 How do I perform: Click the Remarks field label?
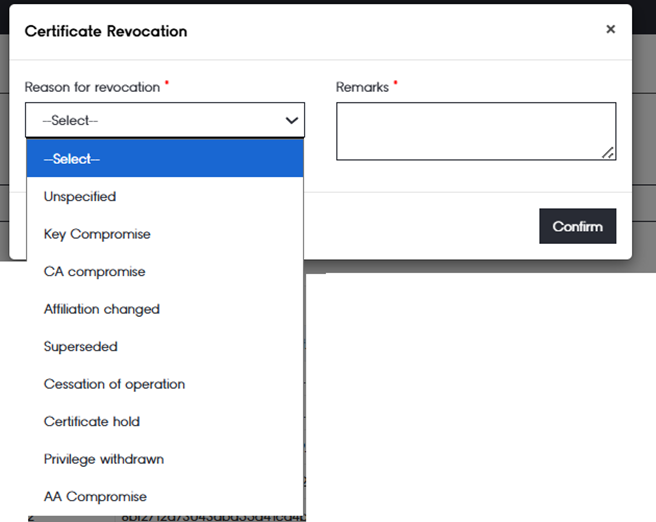pyautogui.click(x=362, y=87)
